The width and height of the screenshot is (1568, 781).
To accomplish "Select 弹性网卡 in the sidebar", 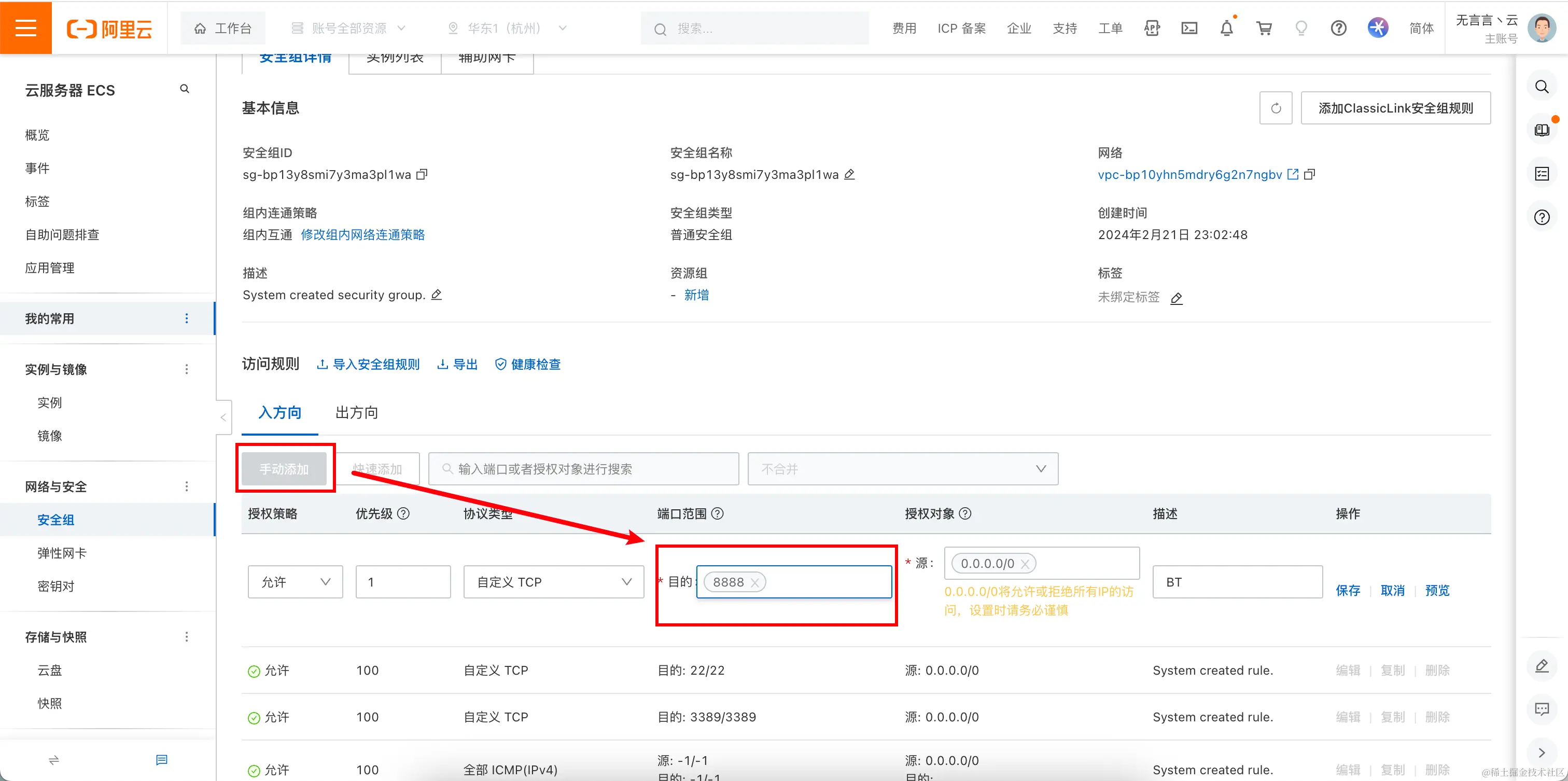I will [x=62, y=553].
